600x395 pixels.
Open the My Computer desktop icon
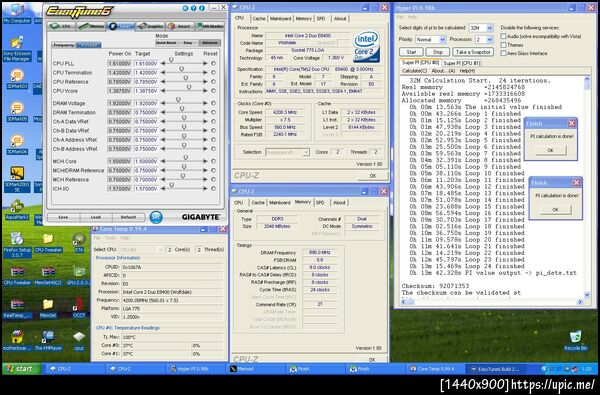(x=17, y=13)
